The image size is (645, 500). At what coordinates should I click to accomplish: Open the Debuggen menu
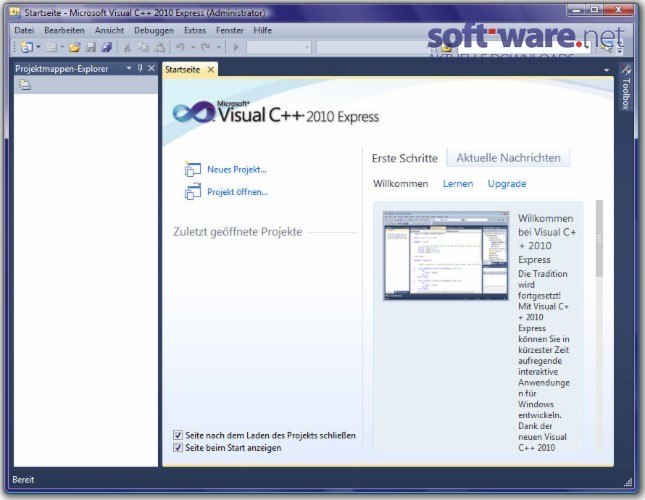(x=154, y=31)
